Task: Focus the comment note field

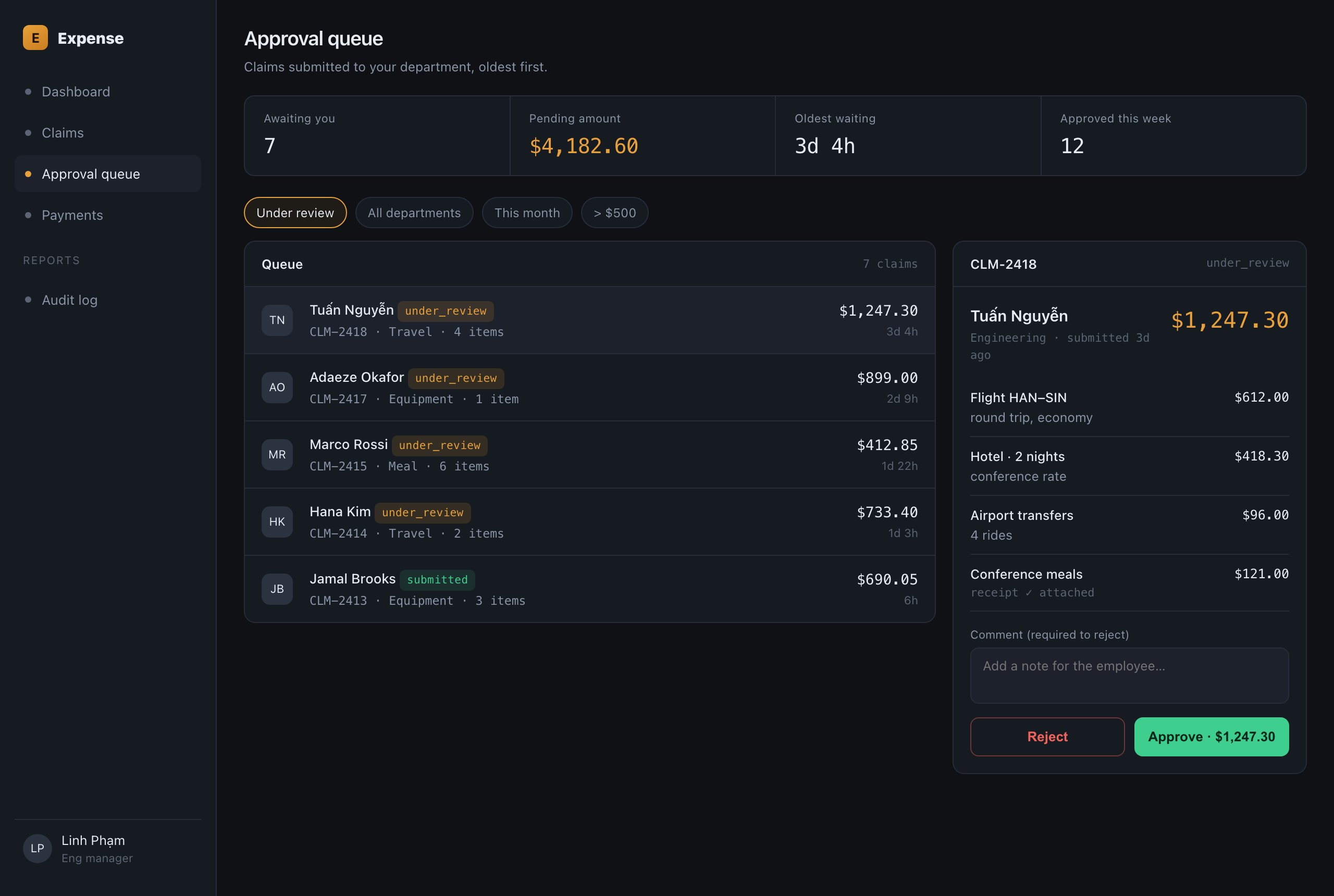Action: click(x=1129, y=676)
